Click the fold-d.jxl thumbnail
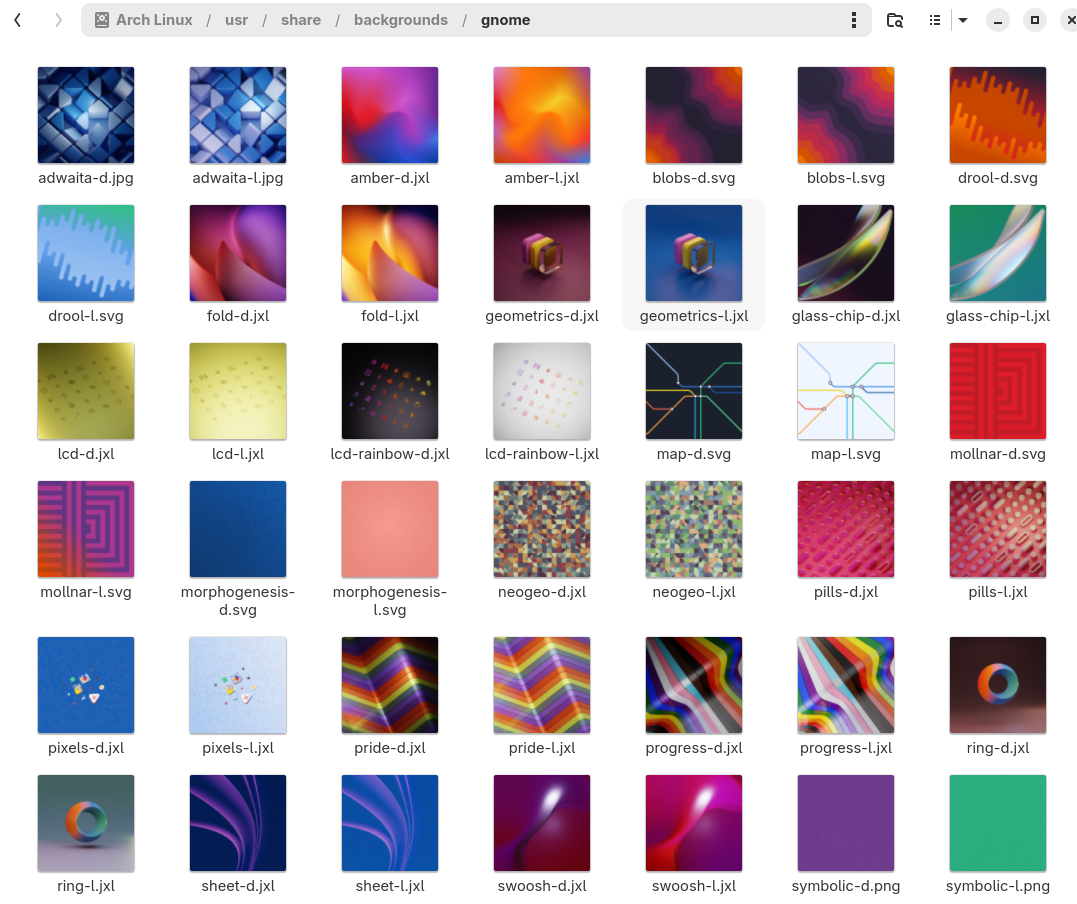This screenshot has width=1077, height=904. 238,253
